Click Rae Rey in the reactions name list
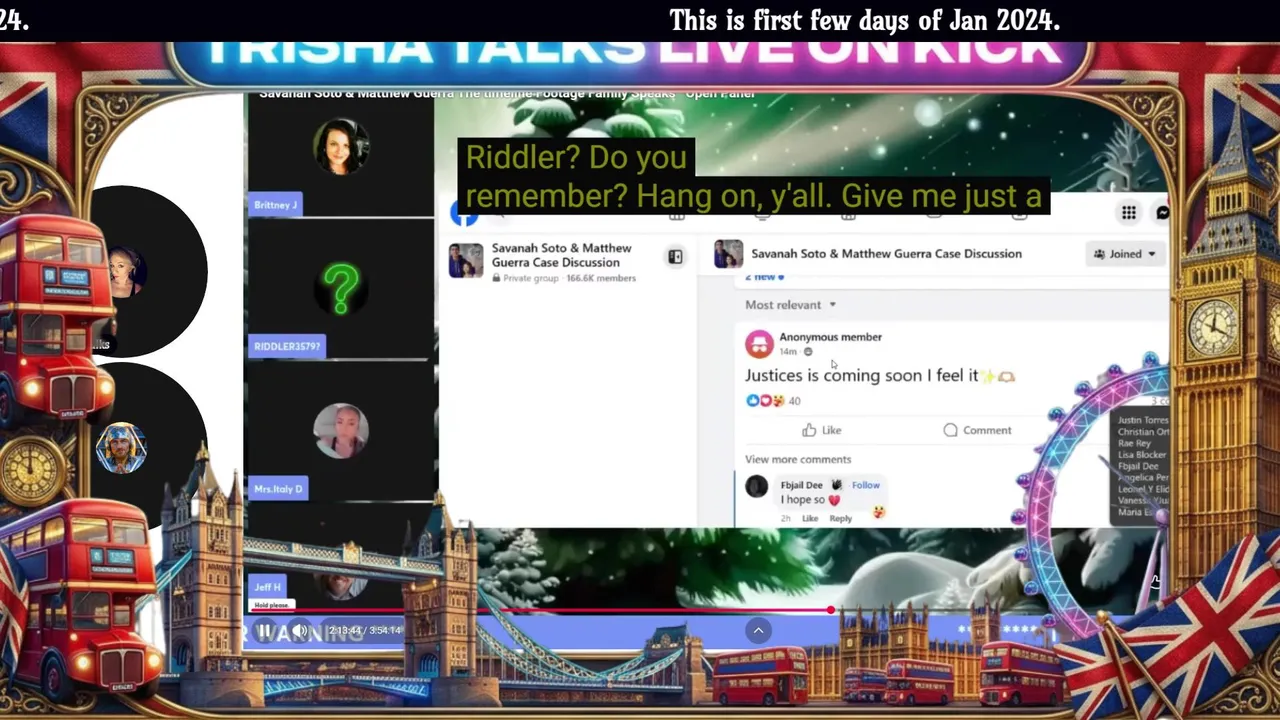The height and width of the screenshot is (720, 1280). coord(1134,443)
